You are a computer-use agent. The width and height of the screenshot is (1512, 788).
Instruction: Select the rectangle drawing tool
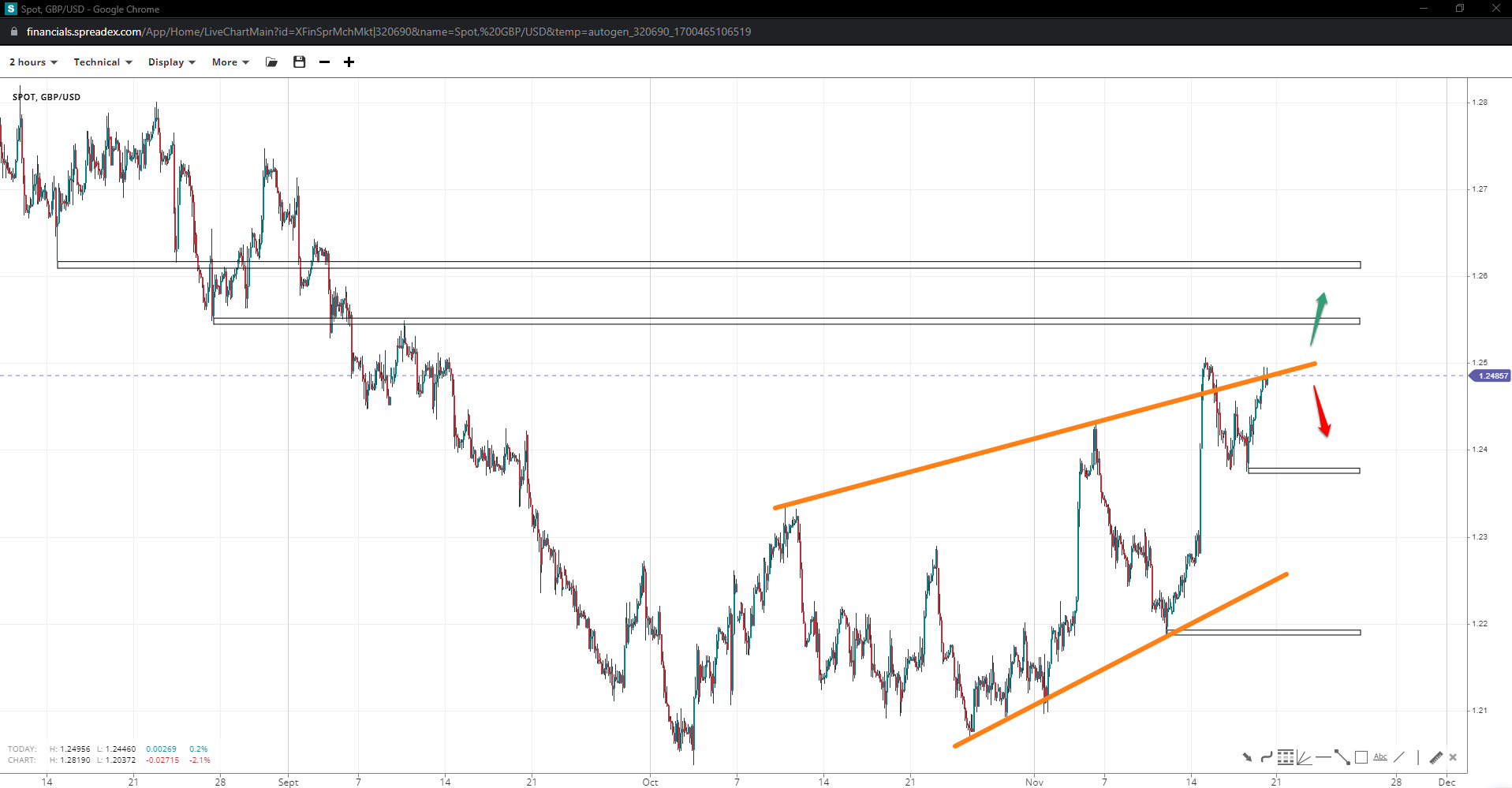point(1361,757)
